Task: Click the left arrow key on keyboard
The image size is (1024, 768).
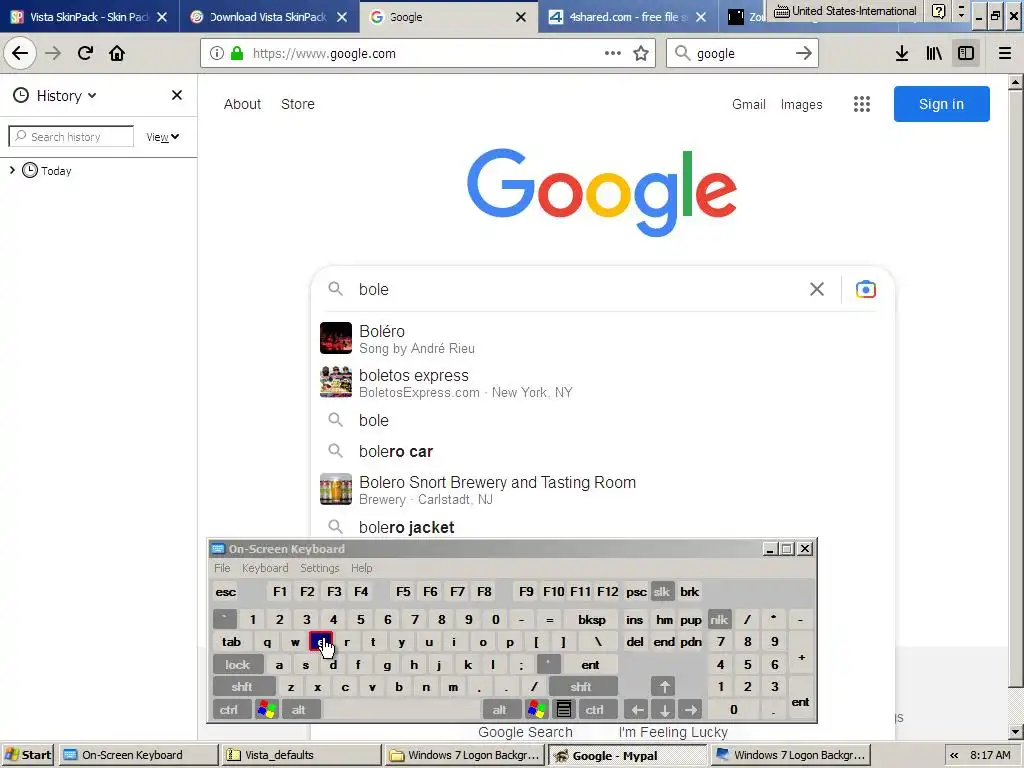Action: pos(638,710)
